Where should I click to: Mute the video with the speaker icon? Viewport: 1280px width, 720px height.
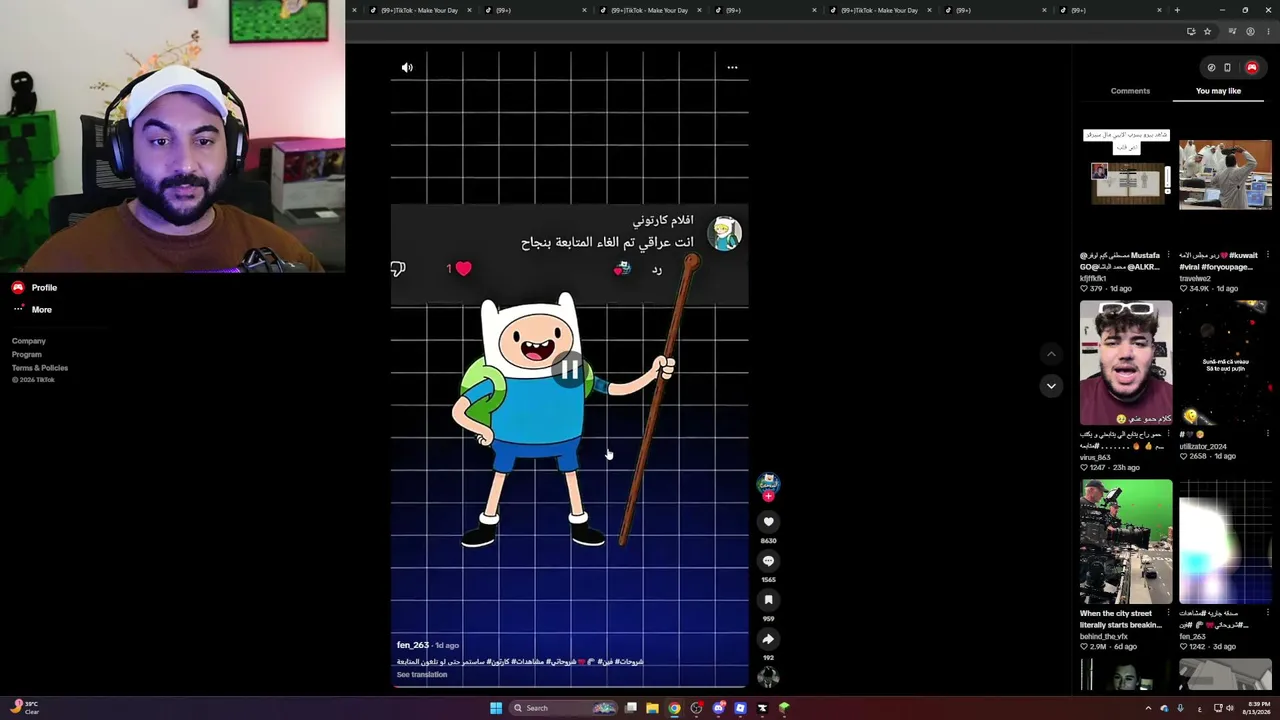coord(407,68)
